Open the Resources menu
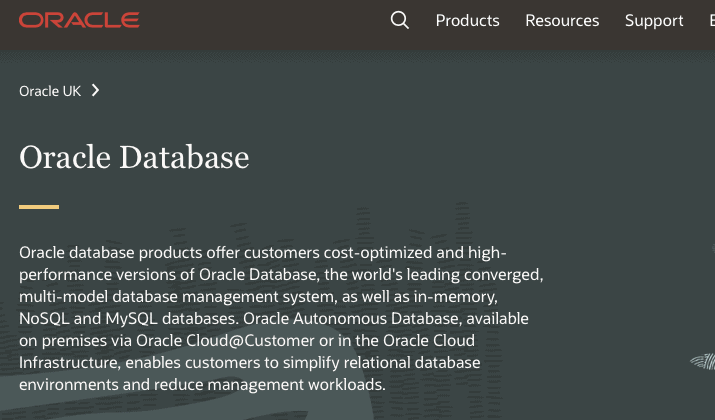 562,21
